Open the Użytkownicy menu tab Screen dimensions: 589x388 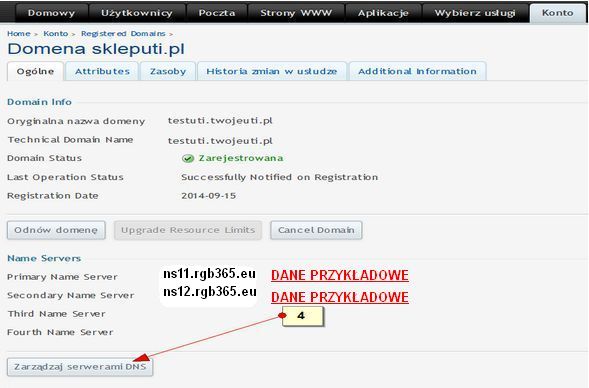pos(137,13)
